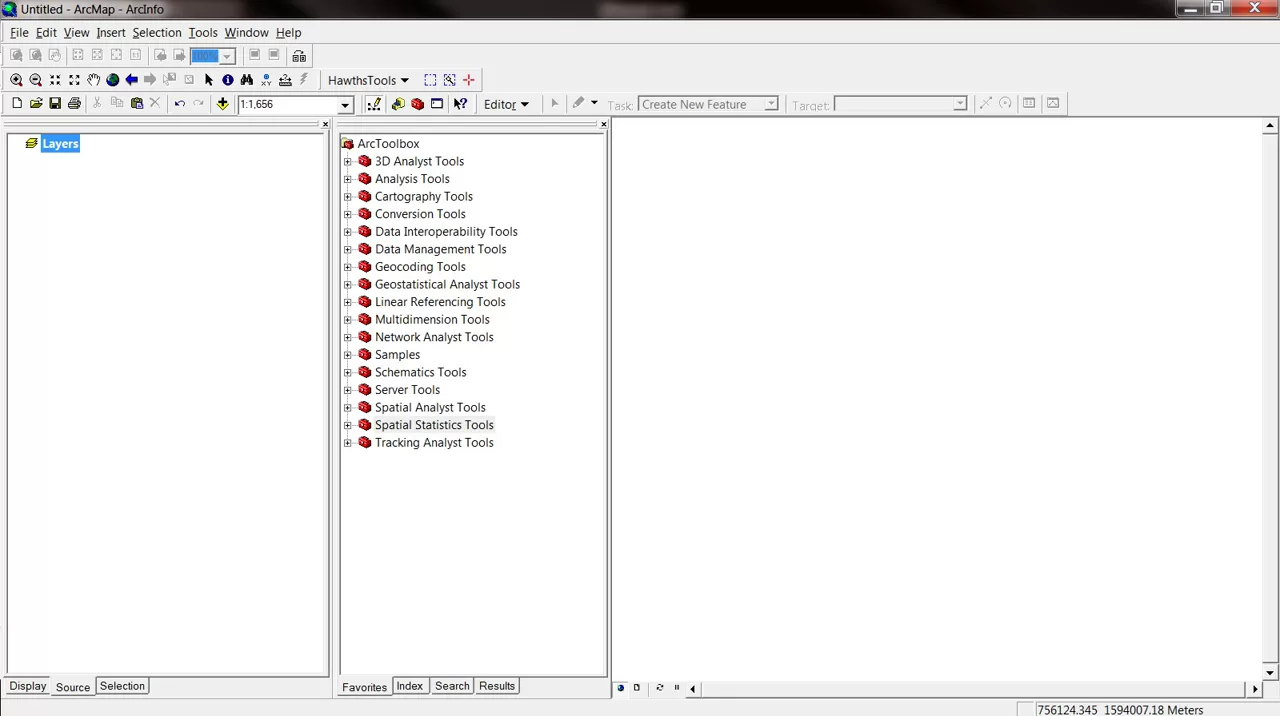Print the map

pos(74,104)
